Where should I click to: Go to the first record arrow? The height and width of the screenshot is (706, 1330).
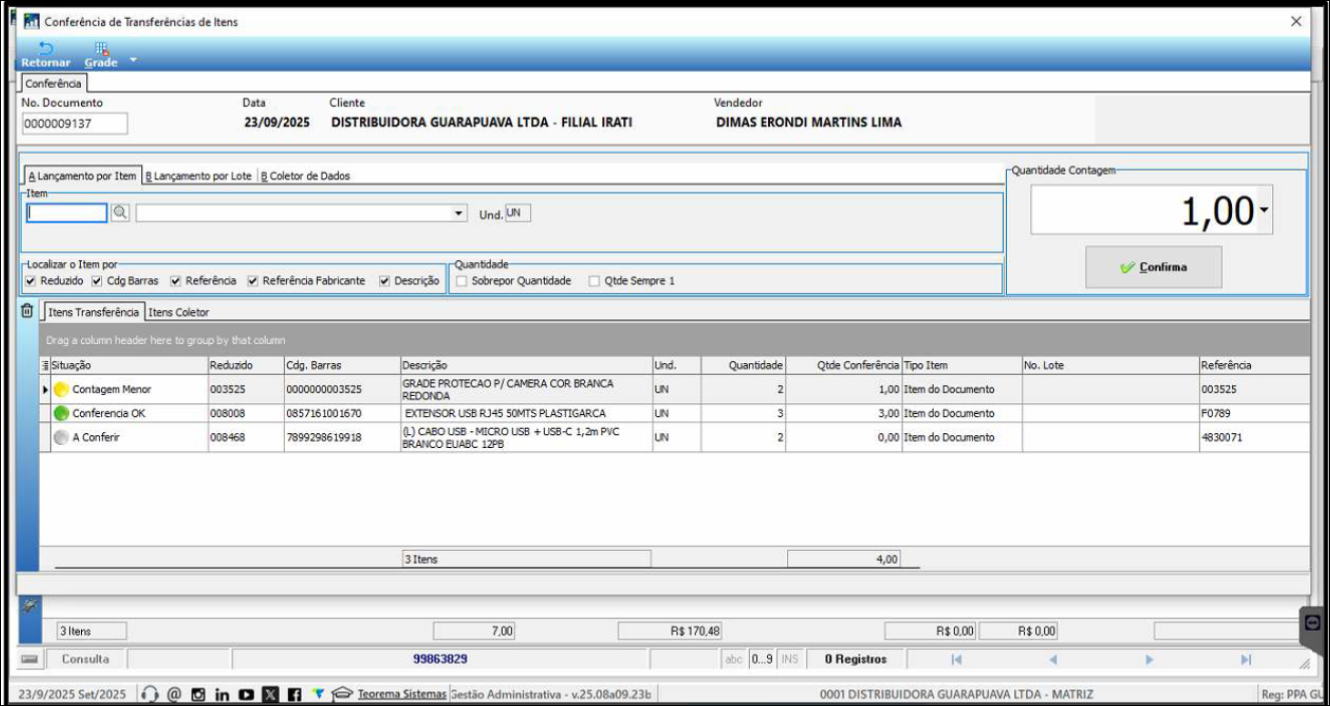[956, 660]
